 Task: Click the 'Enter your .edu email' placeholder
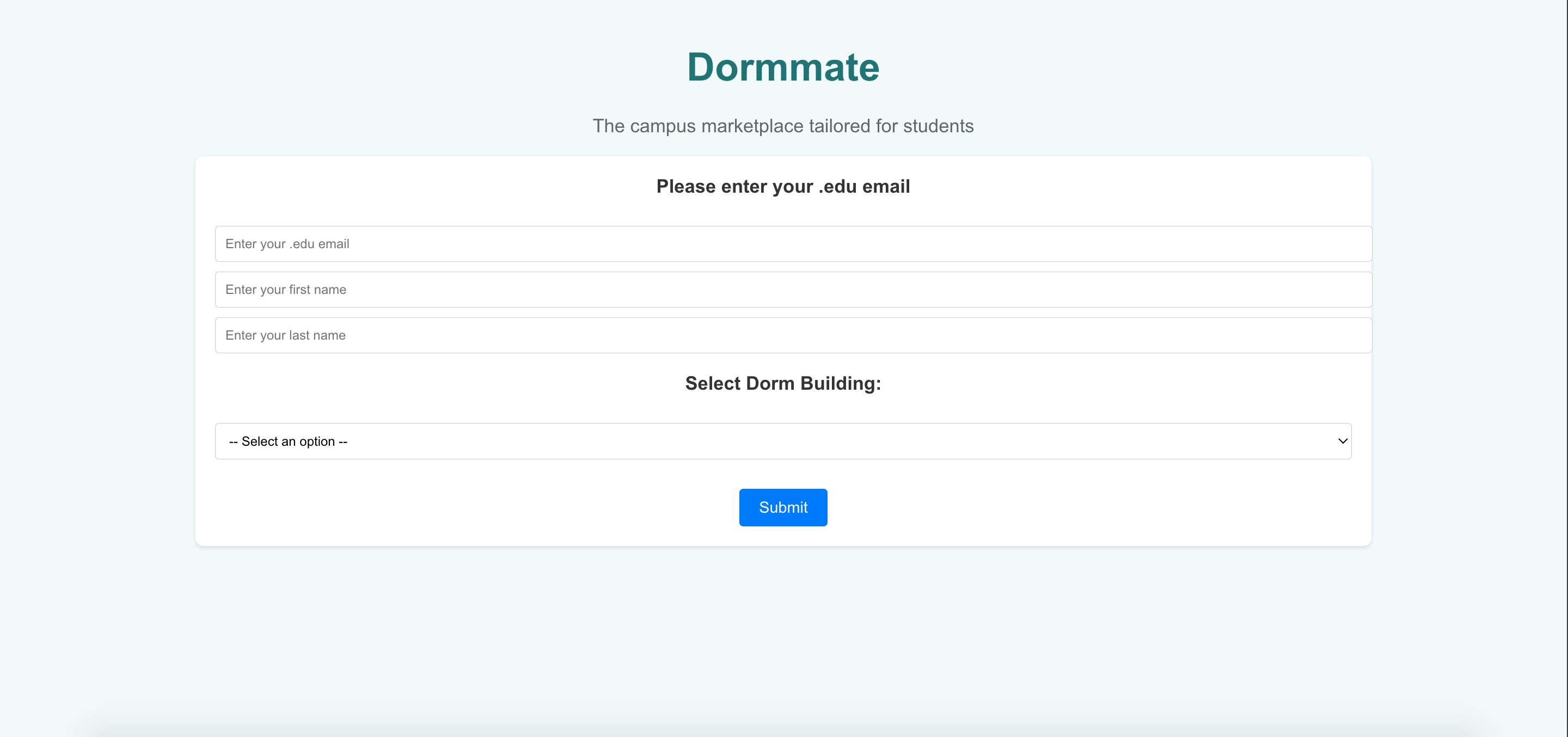pos(287,244)
